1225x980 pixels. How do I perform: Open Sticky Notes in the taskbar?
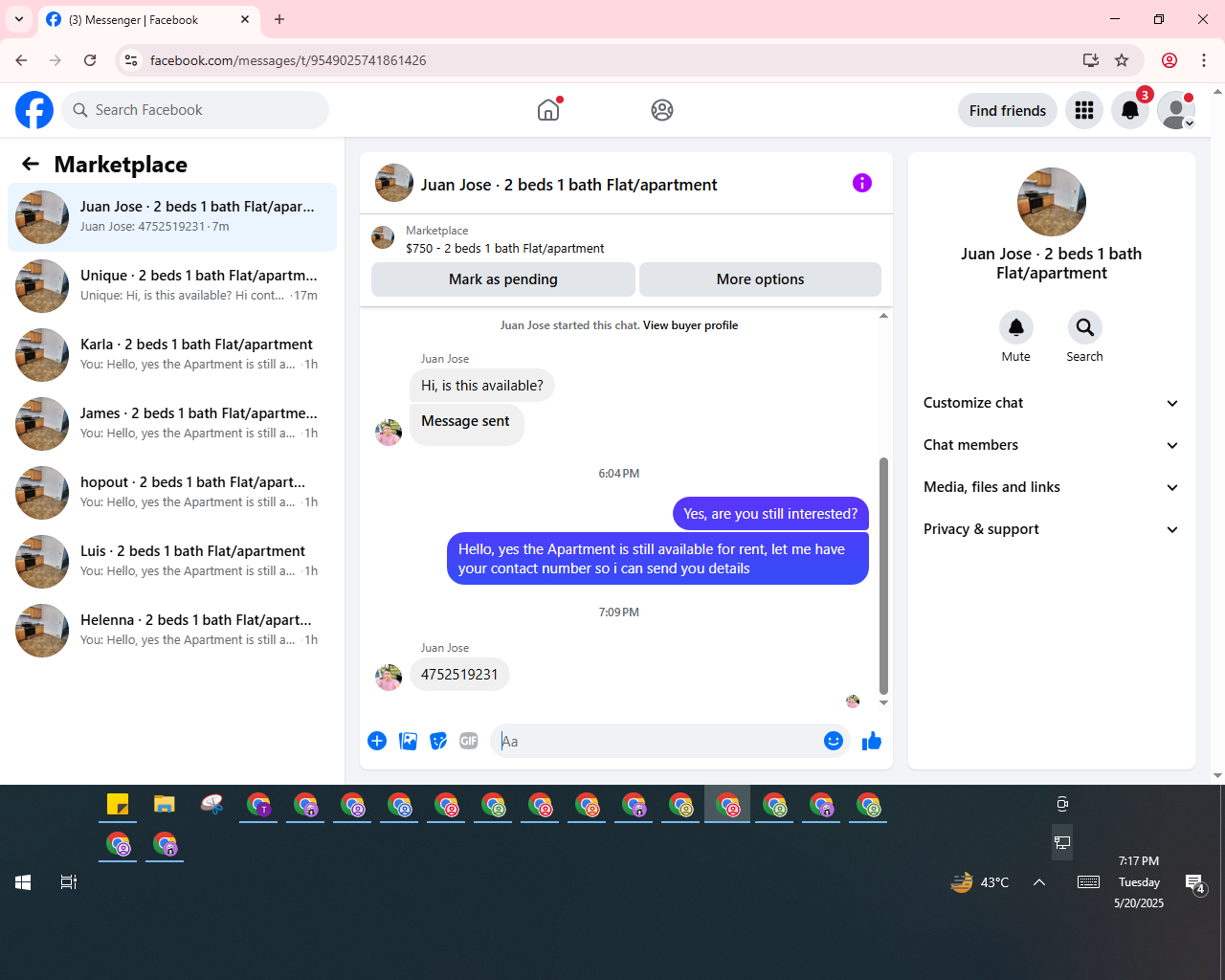click(x=118, y=805)
